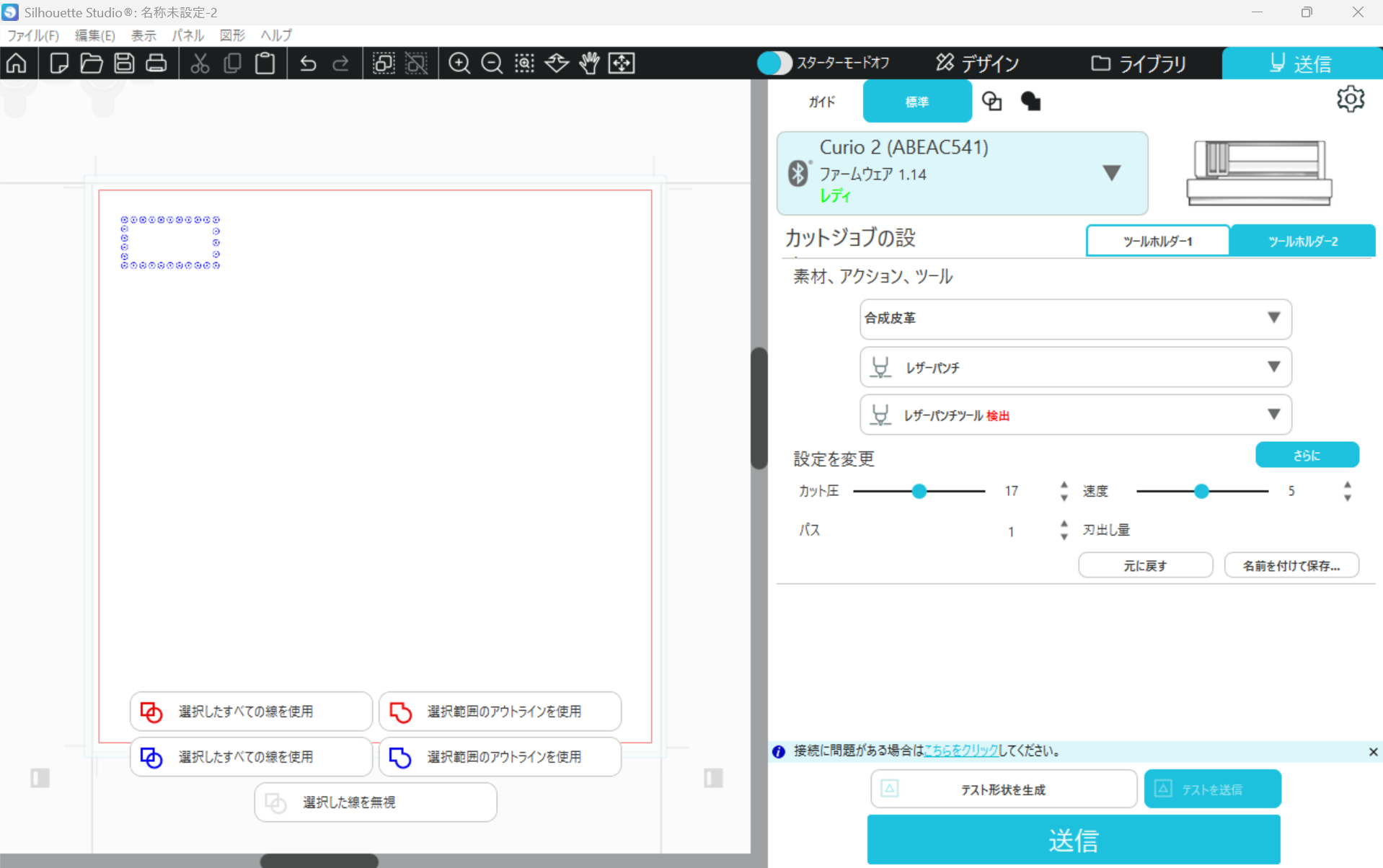Open the fill color send mode icon
Image resolution: width=1383 pixels, height=868 pixels.
coord(1031,102)
